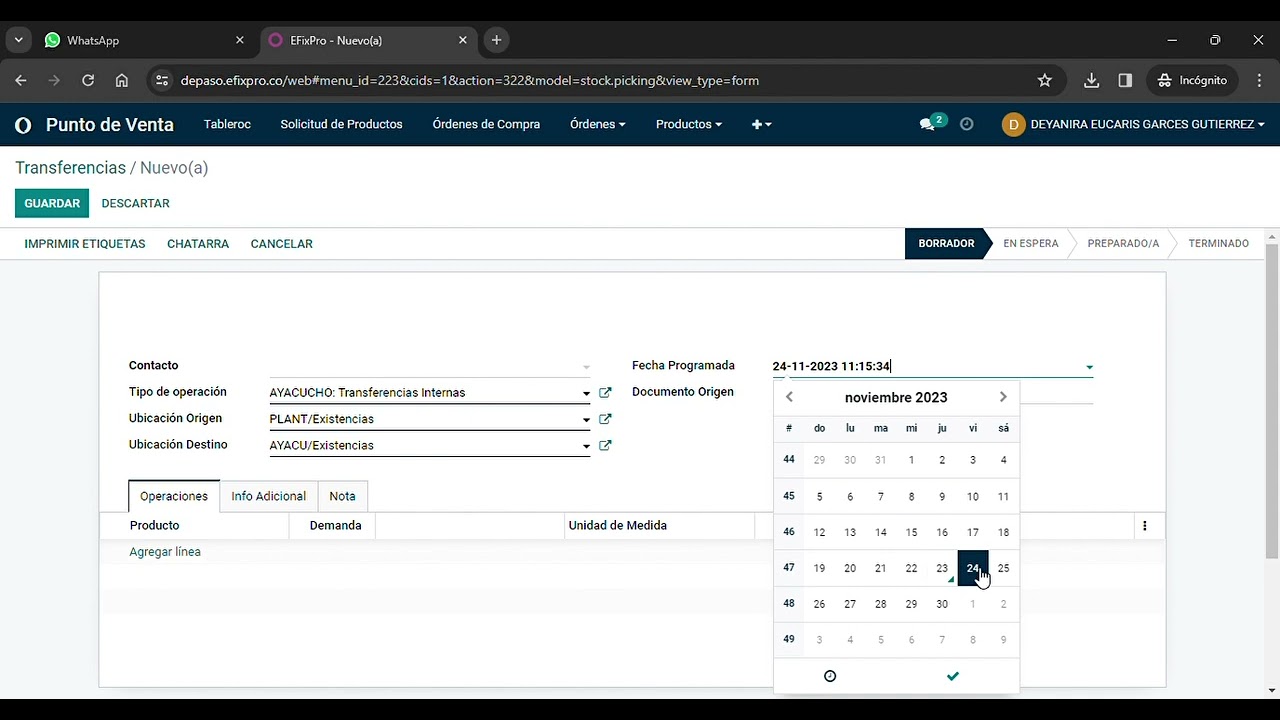This screenshot has width=1280, height=720.
Task: Click Agregar línea link
Action: (x=165, y=552)
